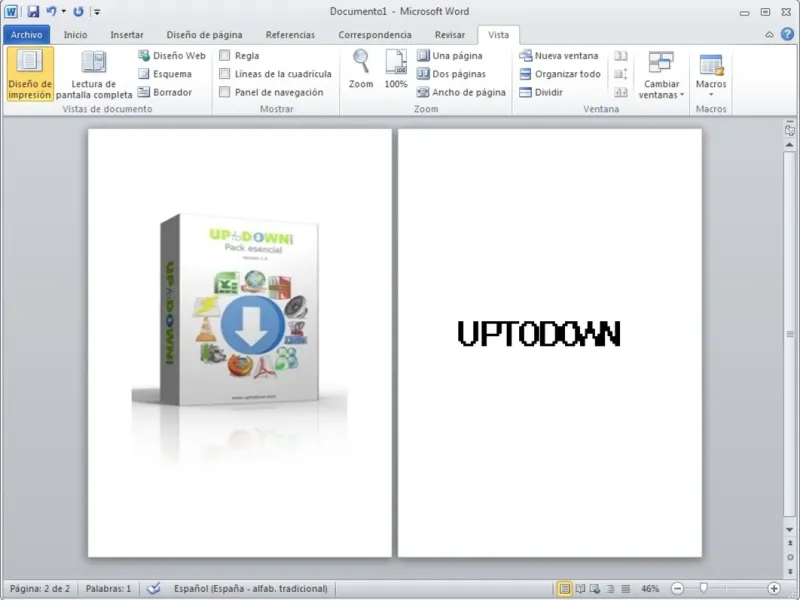
Task: Go to next page with double-down arrow
Action: coord(789,571)
